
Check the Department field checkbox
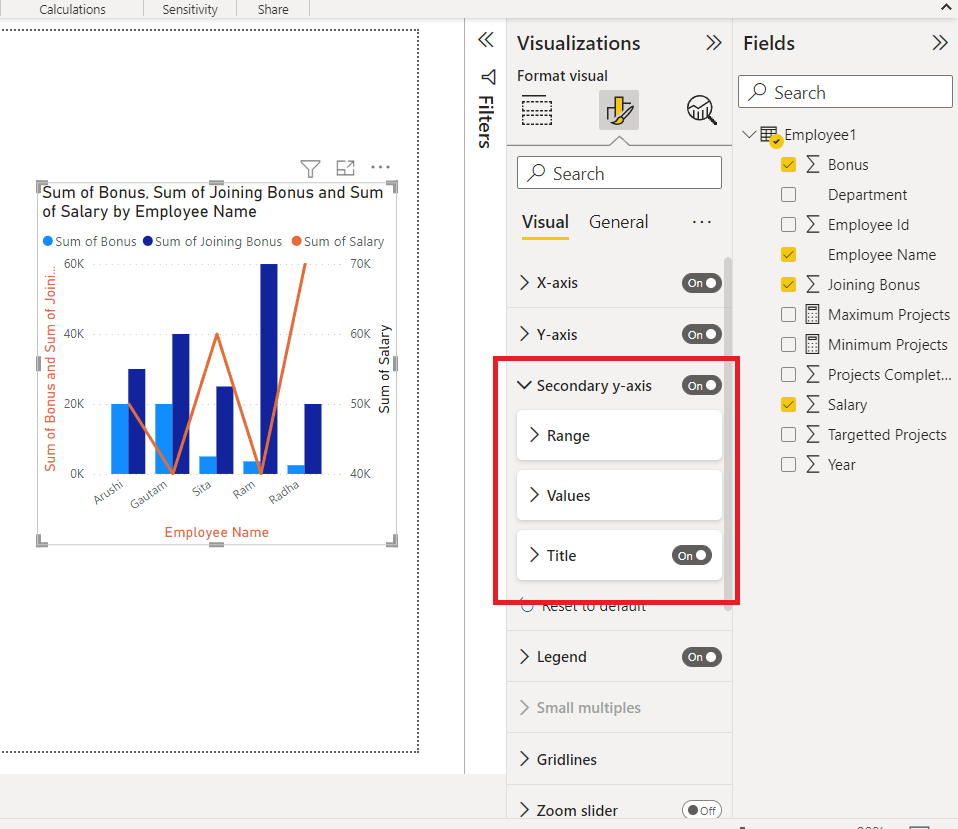(788, 194)
